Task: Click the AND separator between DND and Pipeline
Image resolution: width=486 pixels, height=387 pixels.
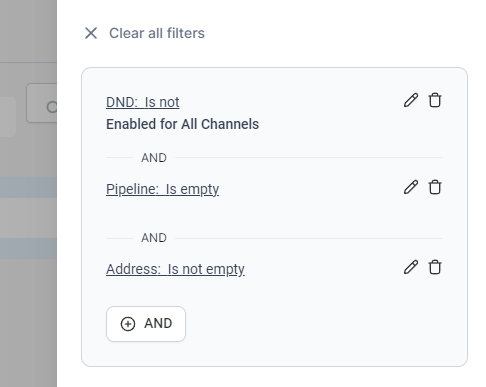Action: coord(154,158)
